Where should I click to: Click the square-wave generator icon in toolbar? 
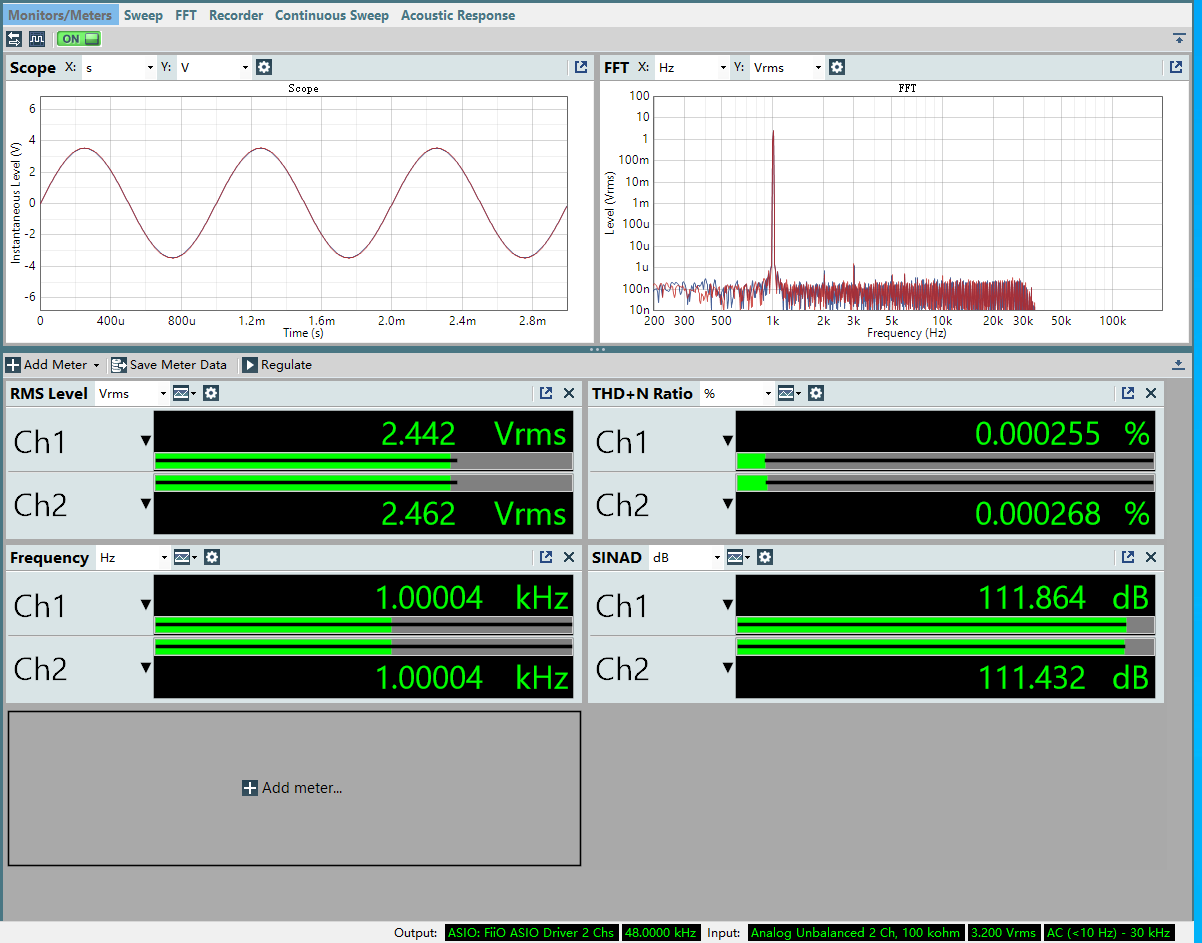(x=37, y=39)
